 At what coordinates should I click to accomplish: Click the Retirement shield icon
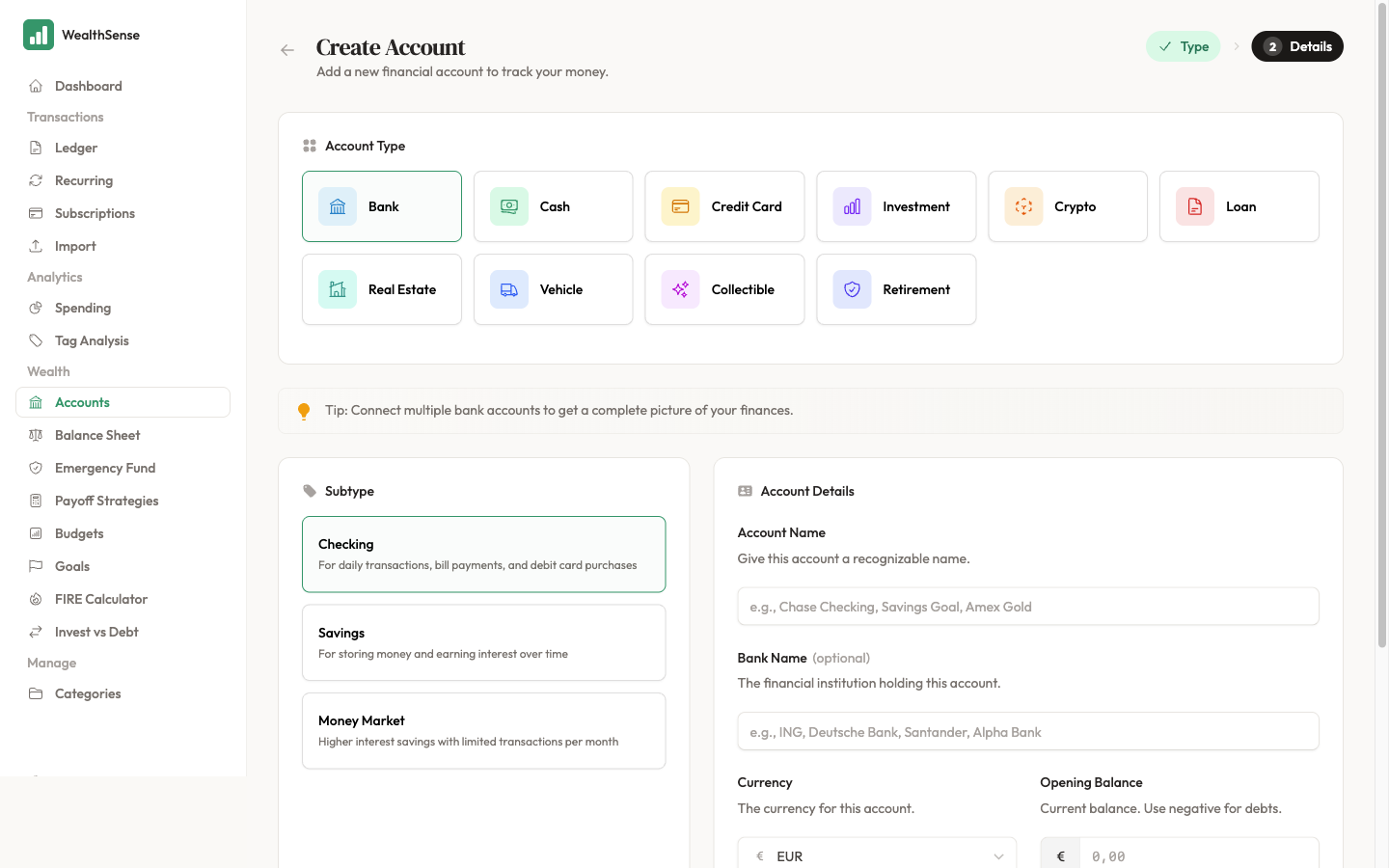click(852, 289)
